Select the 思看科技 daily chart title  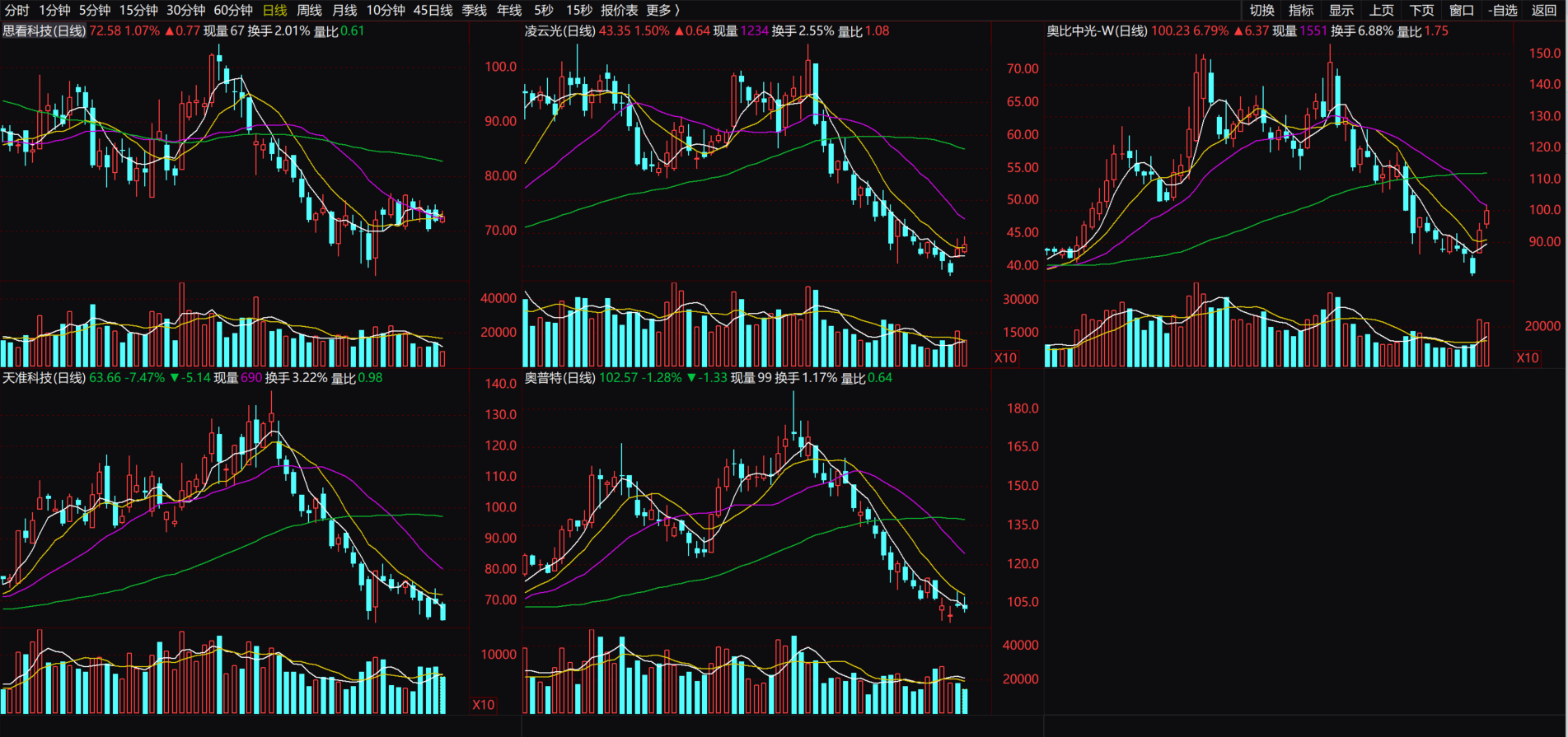(x=44, y=30)
